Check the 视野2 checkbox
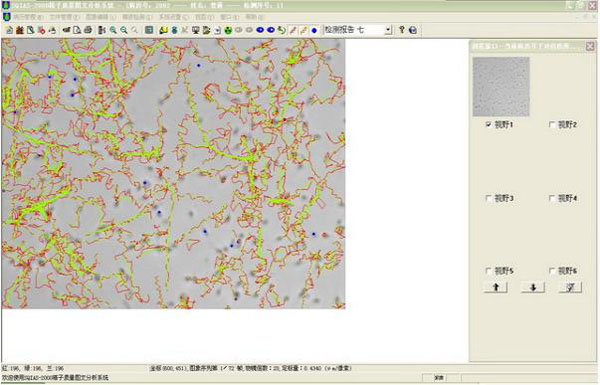The width and height of the screenshot is (600, 385). click(x=552, y=124)
